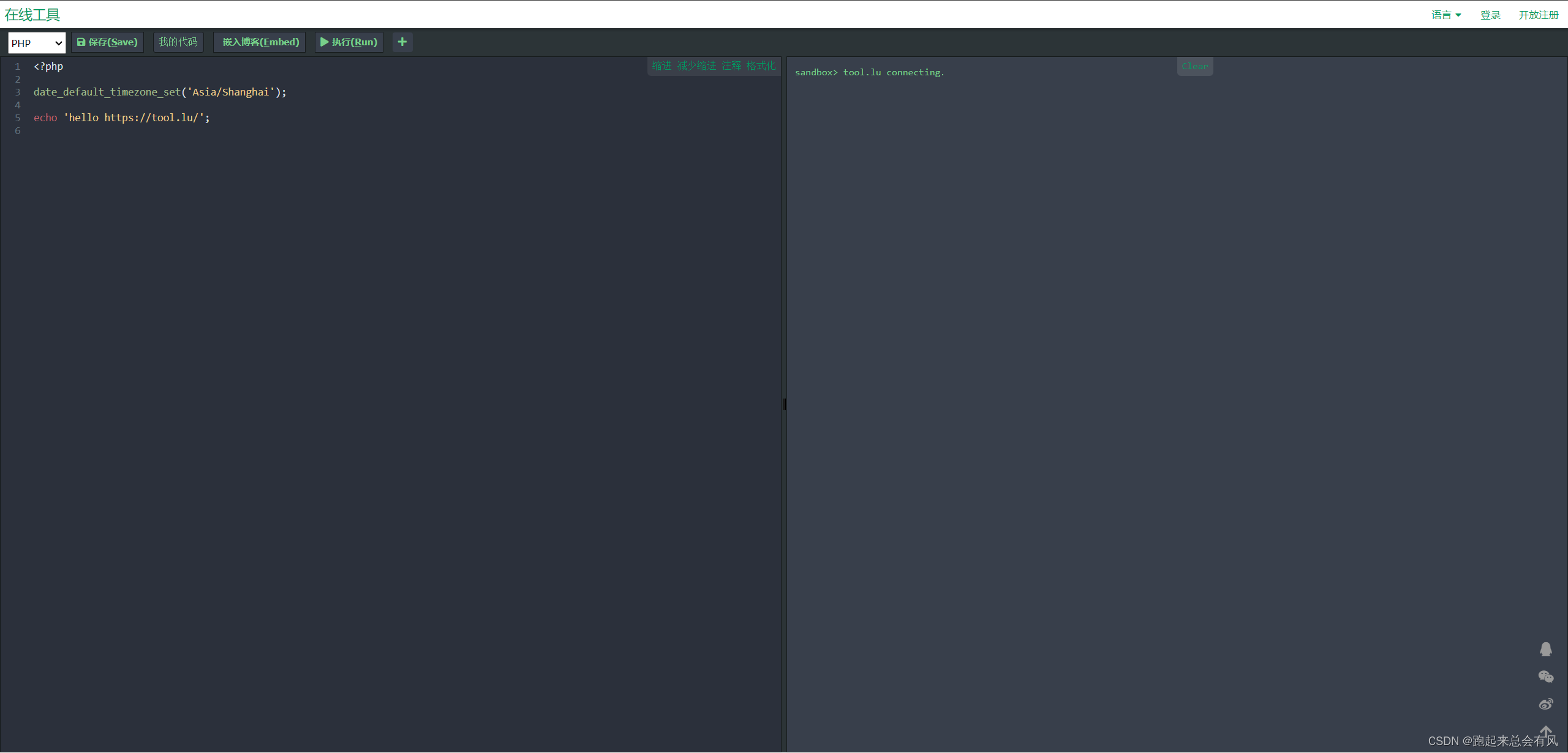Click 注释 comment option
The image size is (1568, 753).
(731, 66)
